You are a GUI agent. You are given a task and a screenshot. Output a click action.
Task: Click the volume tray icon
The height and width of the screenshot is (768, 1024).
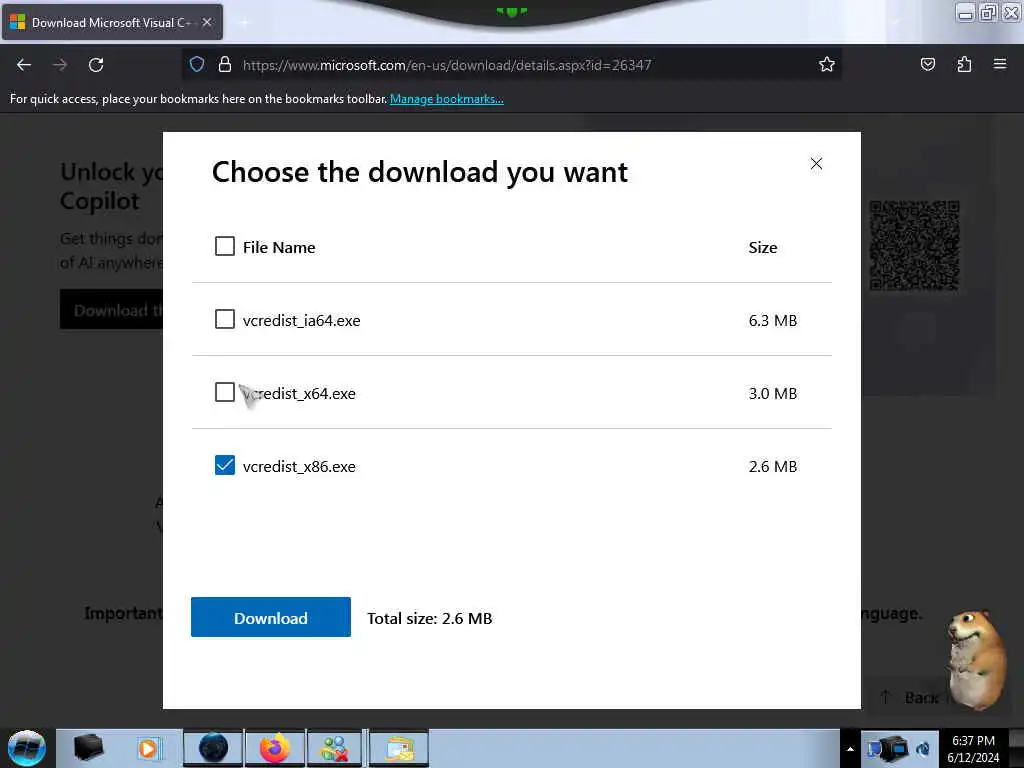point(923,749)
